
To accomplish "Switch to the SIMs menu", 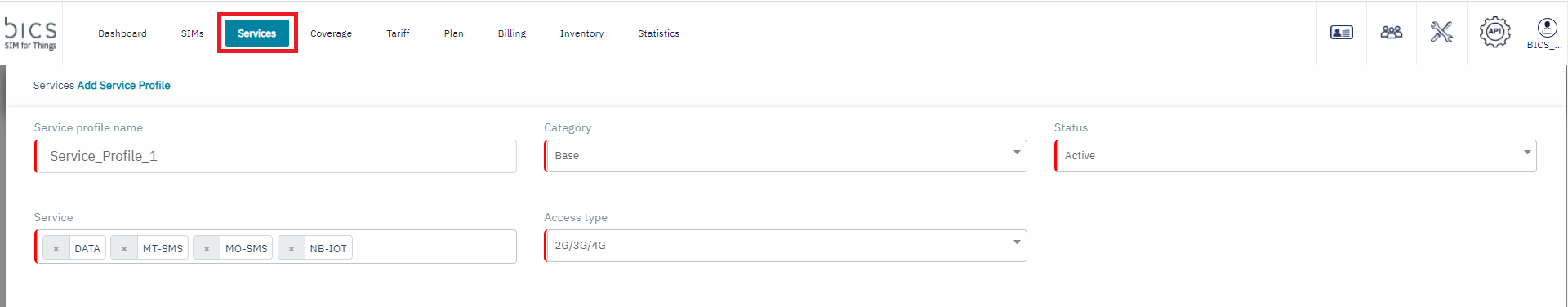I will [x=193, y=33].
